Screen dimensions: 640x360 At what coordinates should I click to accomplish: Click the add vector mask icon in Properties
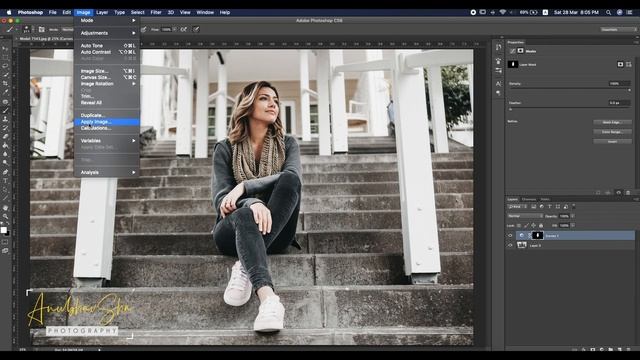(629, 64)
